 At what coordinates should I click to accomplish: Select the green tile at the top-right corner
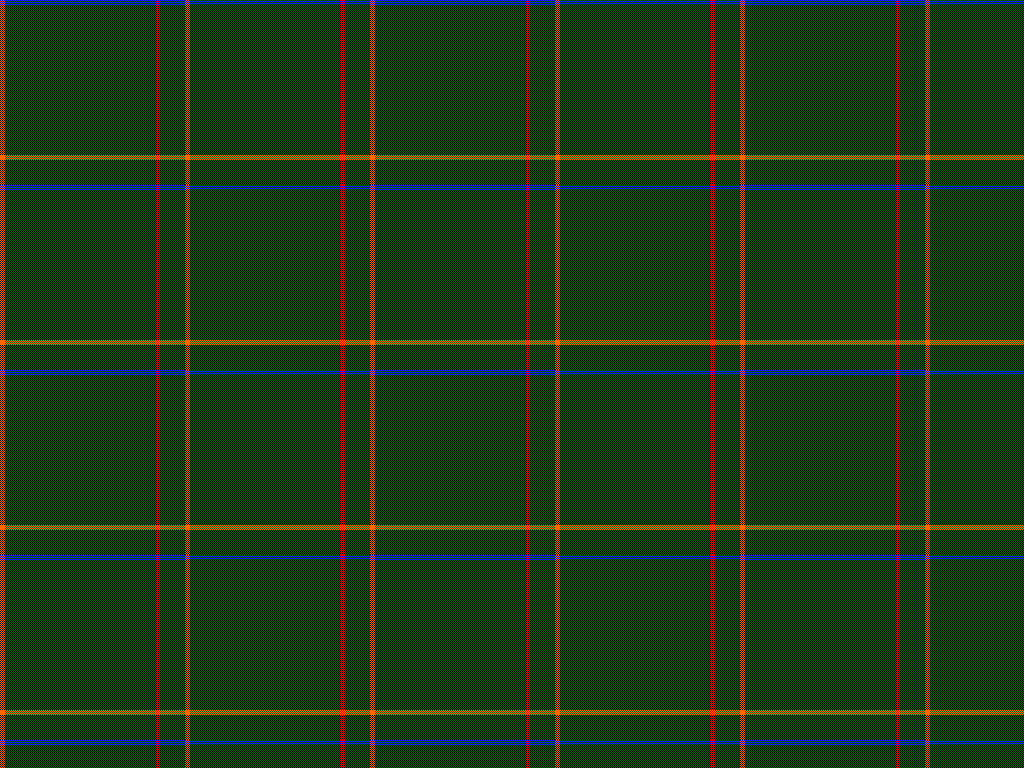(977, 80)
